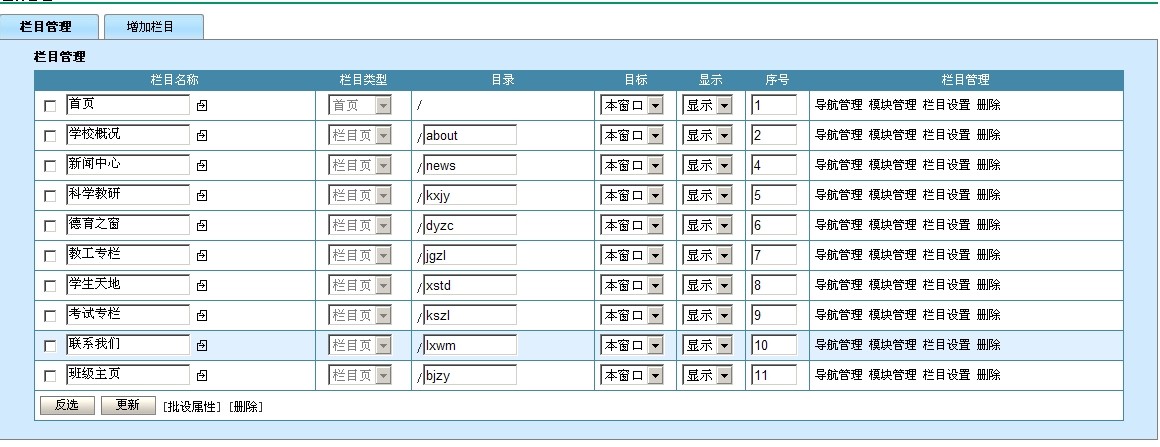Click the small icon beside 首页 name field
The width and height of the screenshot is (1160, 447).
201,106
